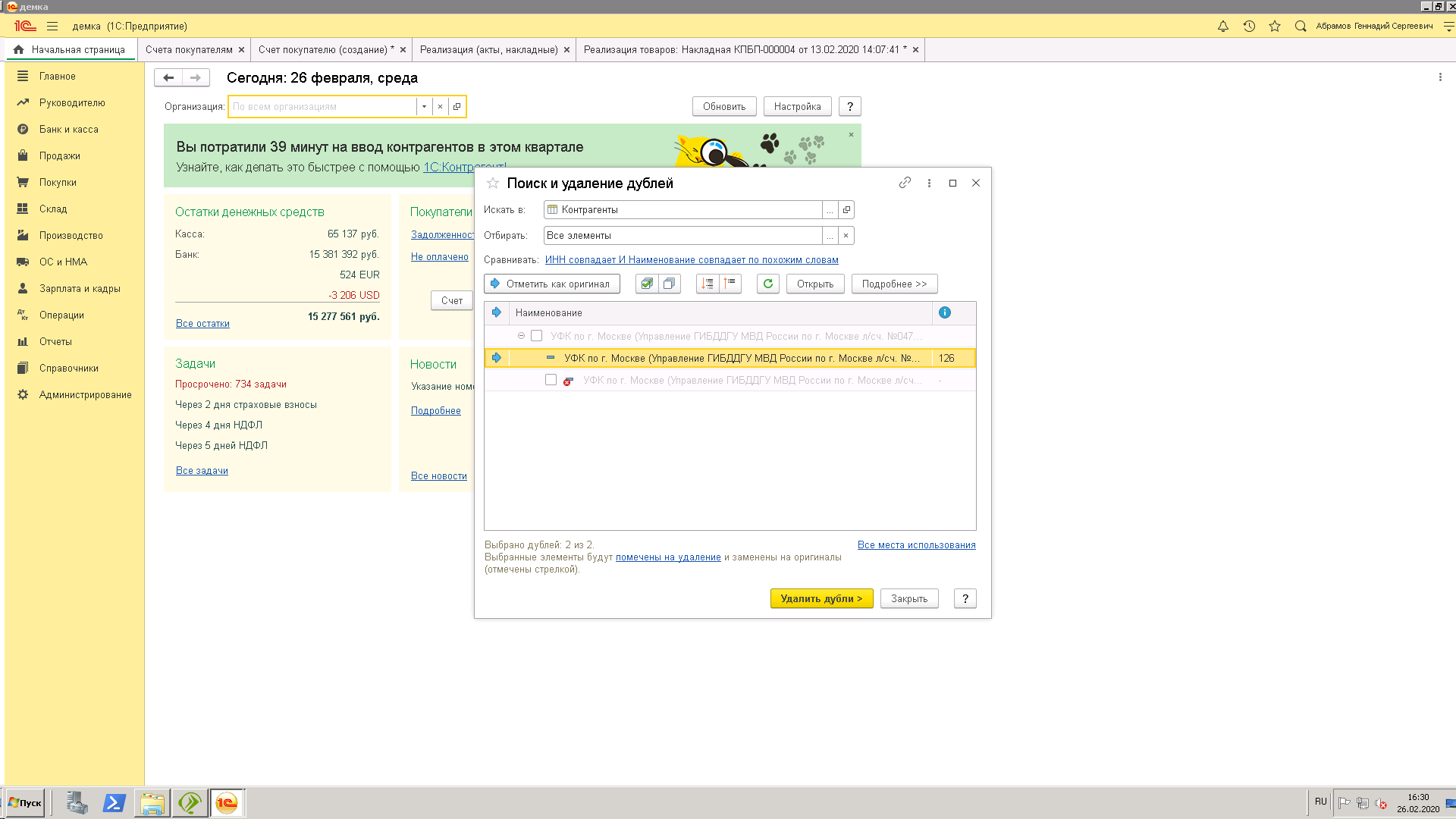This screenshot has width=1456, height=819.
Task: Clear the Отбирать filter field
Action: click(846, 236)
